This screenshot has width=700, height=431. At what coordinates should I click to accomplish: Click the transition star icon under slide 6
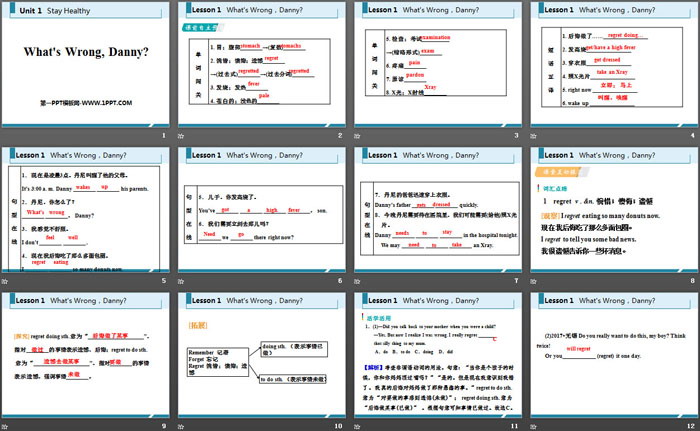[183, 282]
